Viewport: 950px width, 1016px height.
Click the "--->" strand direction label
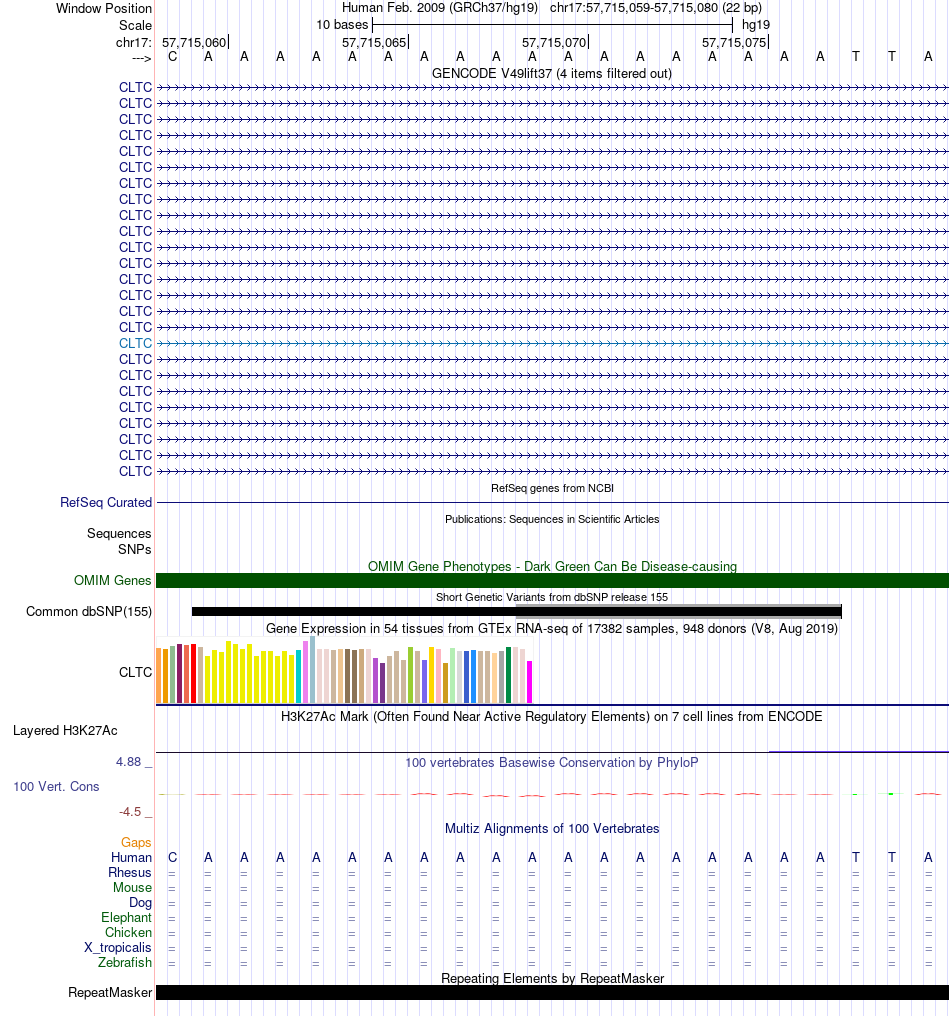tap(141, 58)
